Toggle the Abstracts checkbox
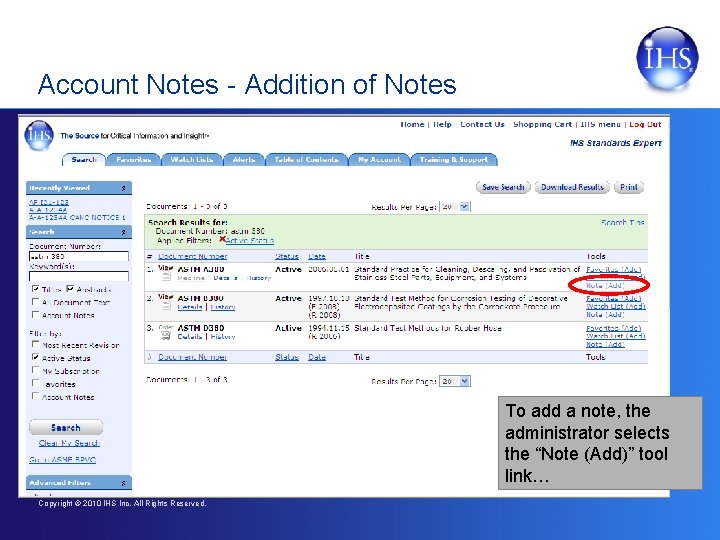Image resolution: width=720 pixels, height=540 pixels. (x=70, y=289)
